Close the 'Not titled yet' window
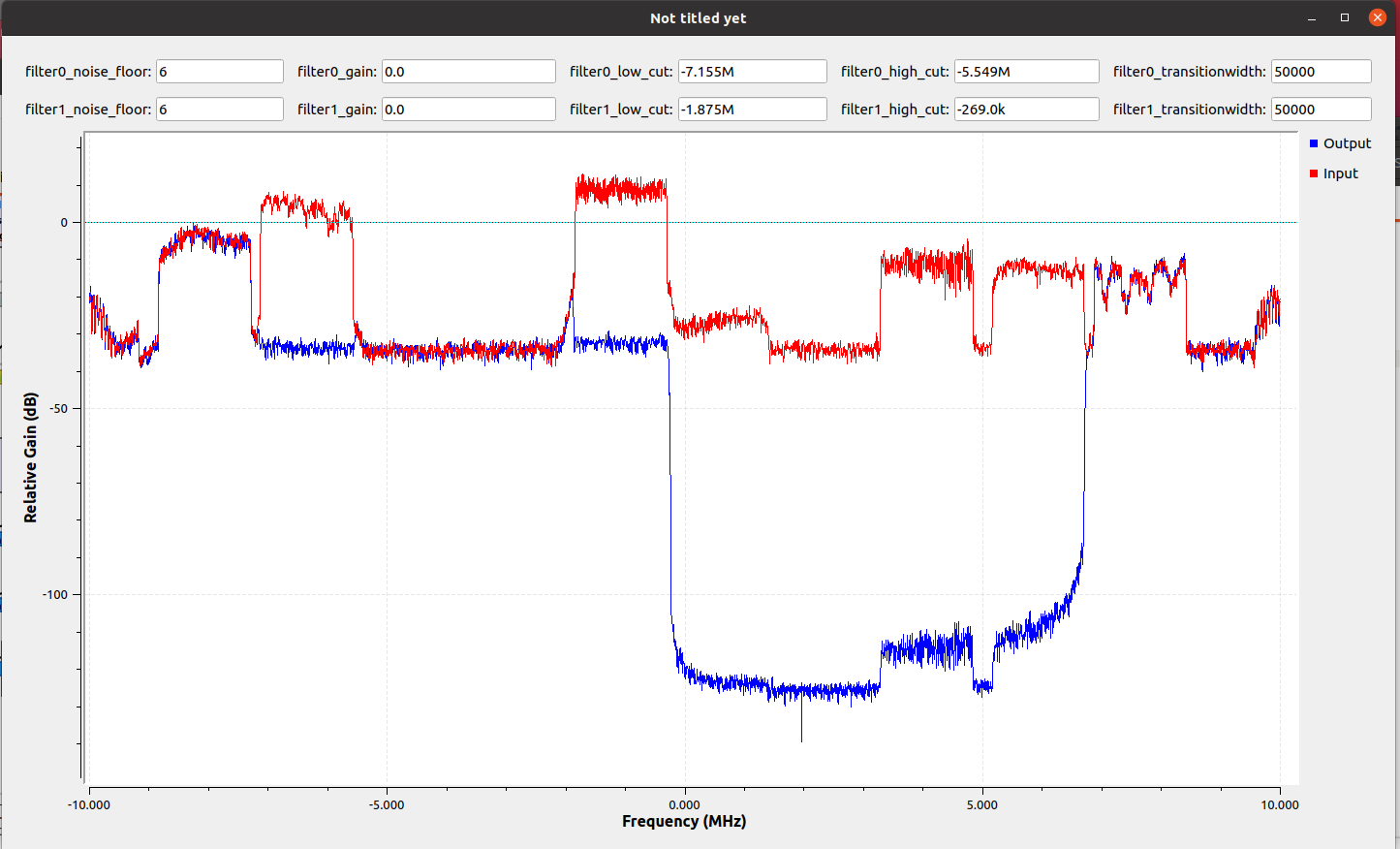1400x849 pixels. pyautogui.click(x=1377, y=17)
